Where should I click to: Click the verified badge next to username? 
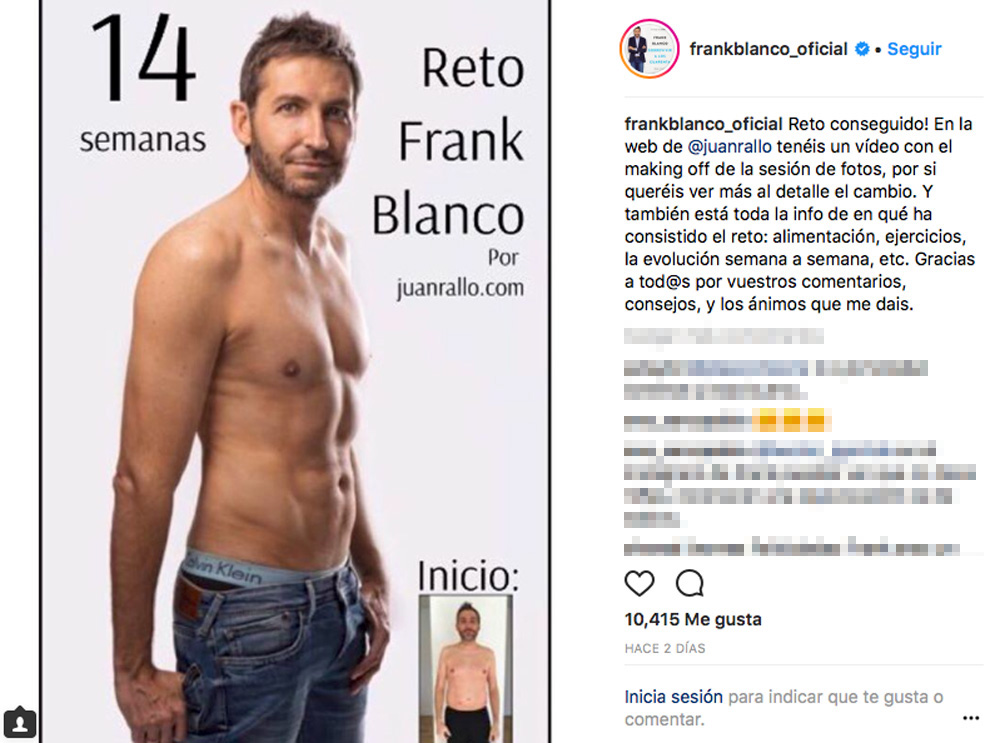862,49
